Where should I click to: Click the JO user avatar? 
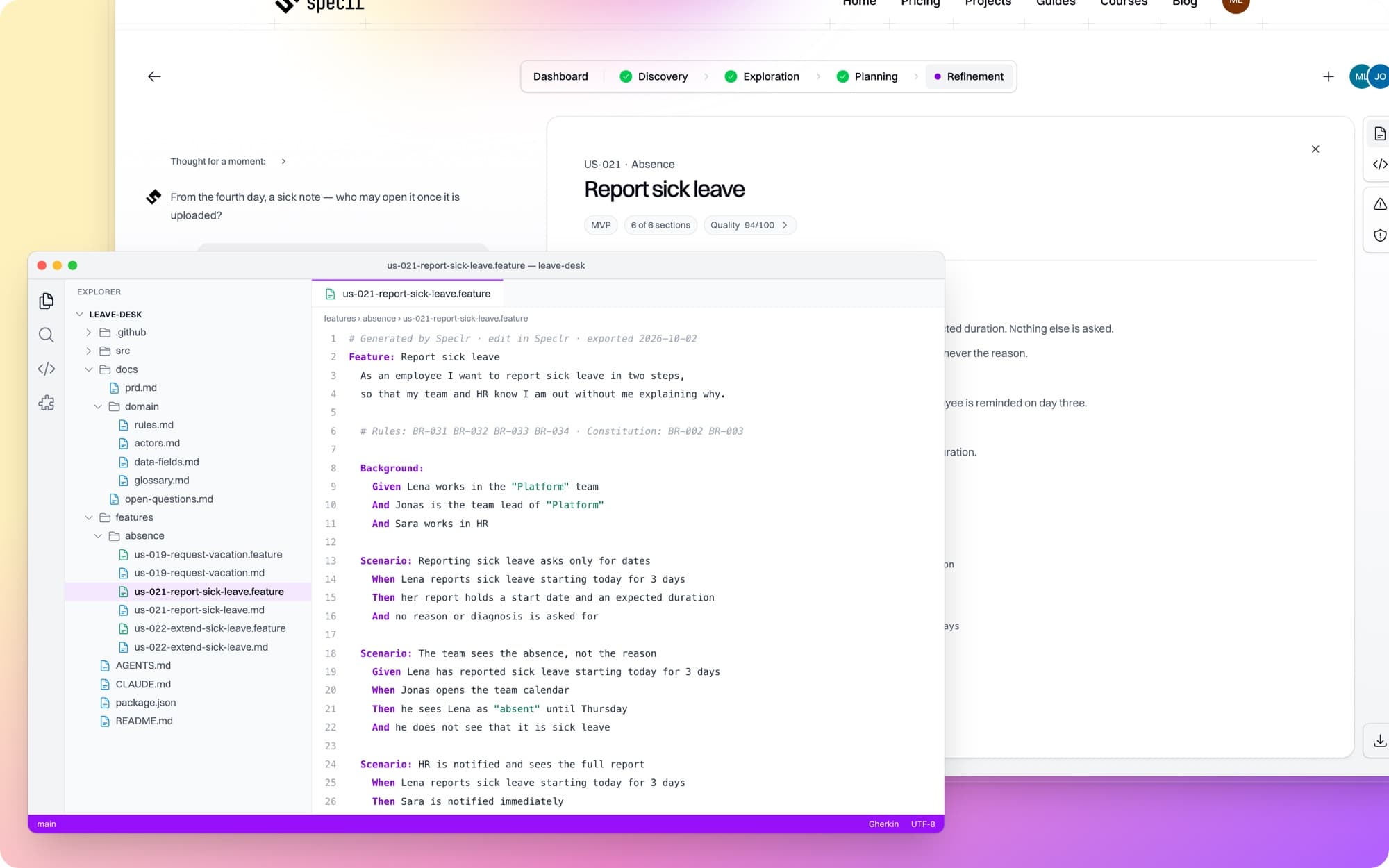[x=1379, y=76]
